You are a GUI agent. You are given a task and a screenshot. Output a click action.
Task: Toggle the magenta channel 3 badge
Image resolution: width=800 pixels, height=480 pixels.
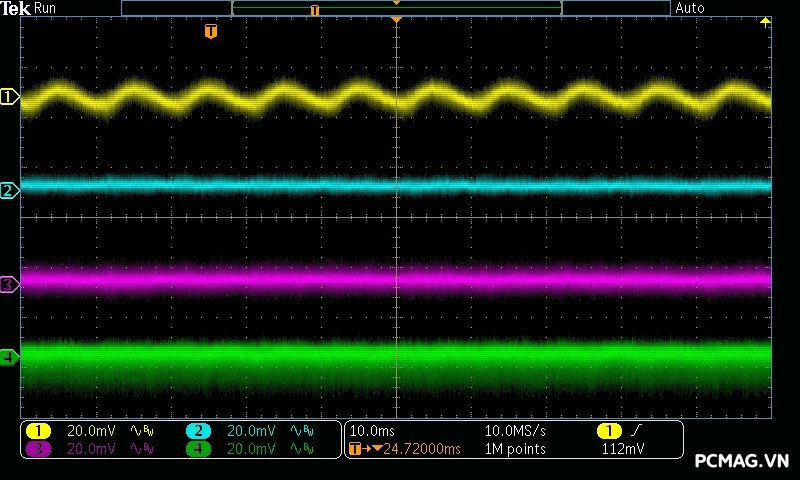click(x=38, y=449)
